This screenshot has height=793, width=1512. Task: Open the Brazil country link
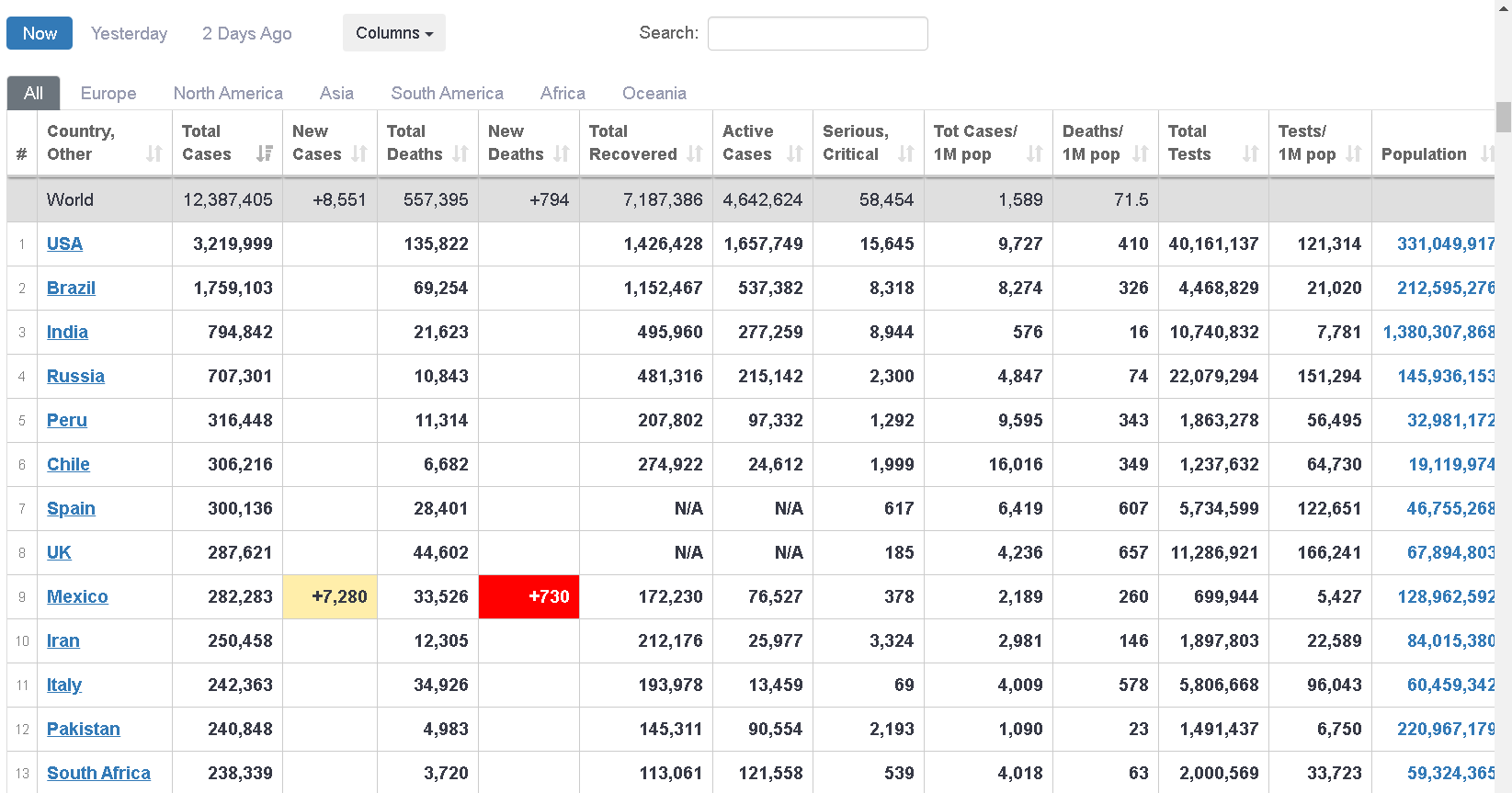pyautogui.click(x=71, y=288)
